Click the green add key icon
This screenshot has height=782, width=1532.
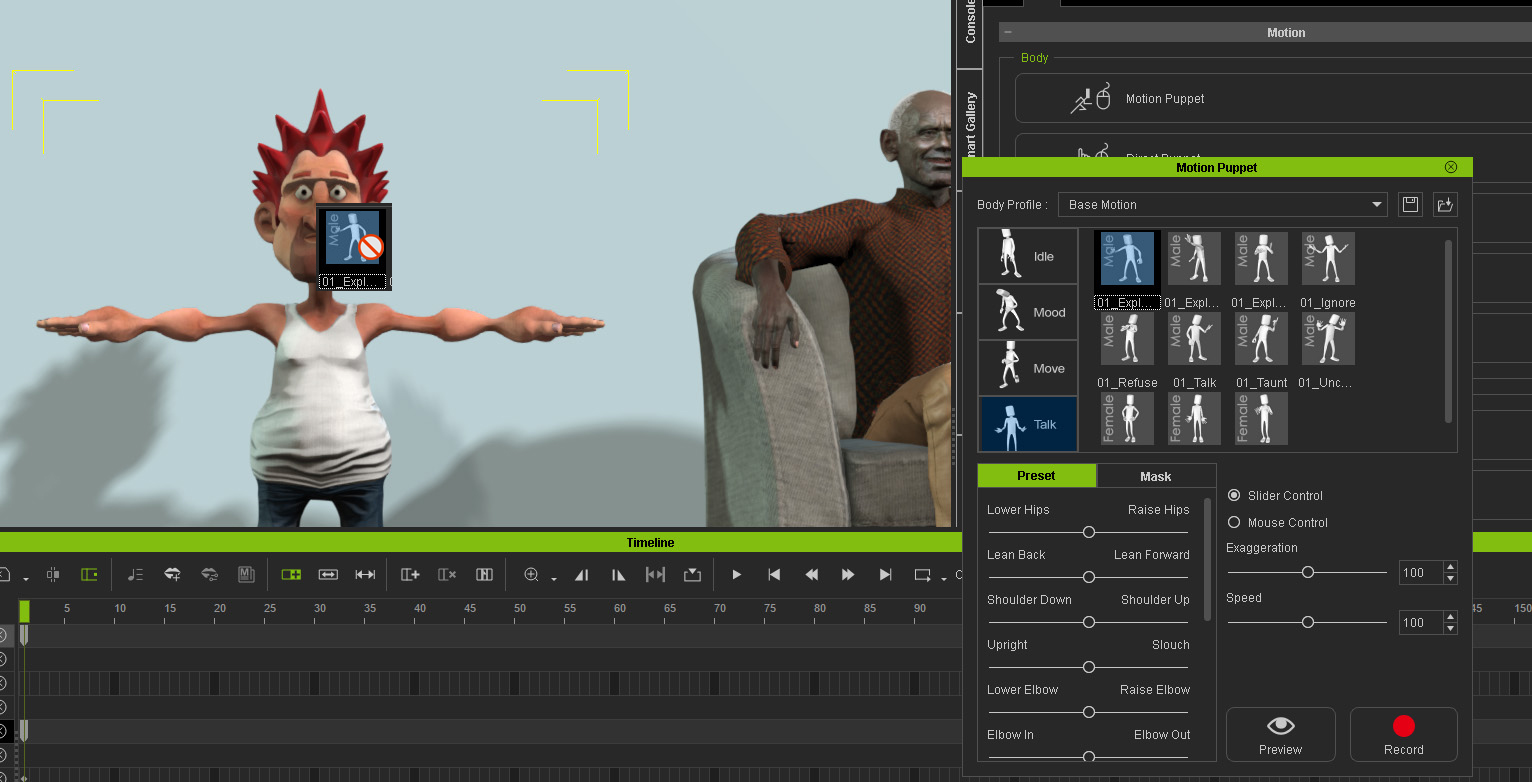pos(291,575)
